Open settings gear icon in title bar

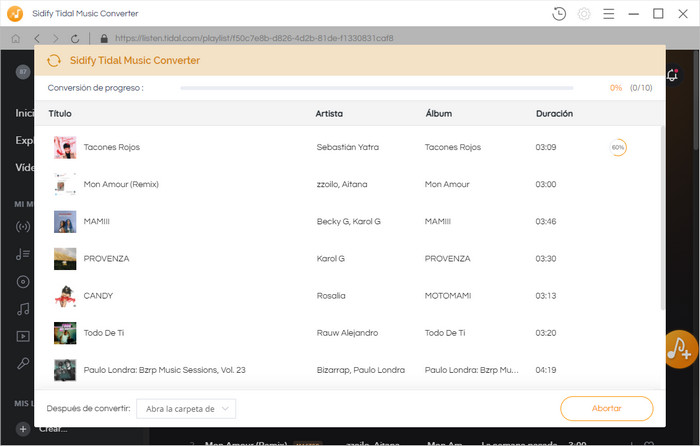(x=583, y=14)
